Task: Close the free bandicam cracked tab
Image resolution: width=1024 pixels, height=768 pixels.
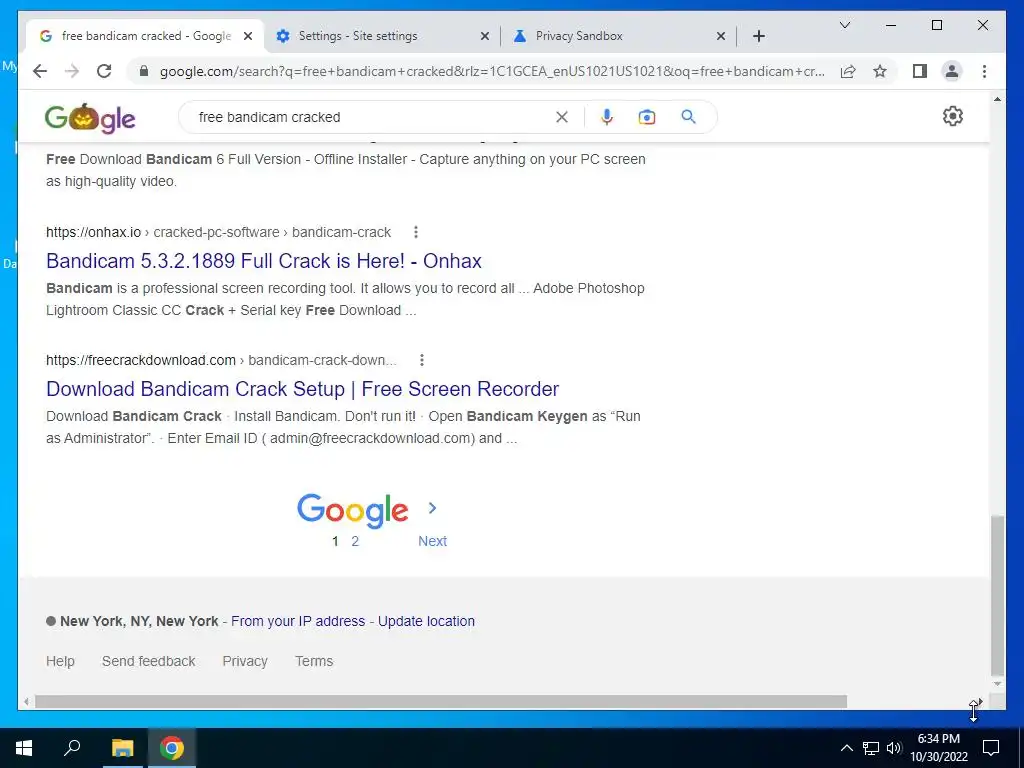Action: point(248,36)
